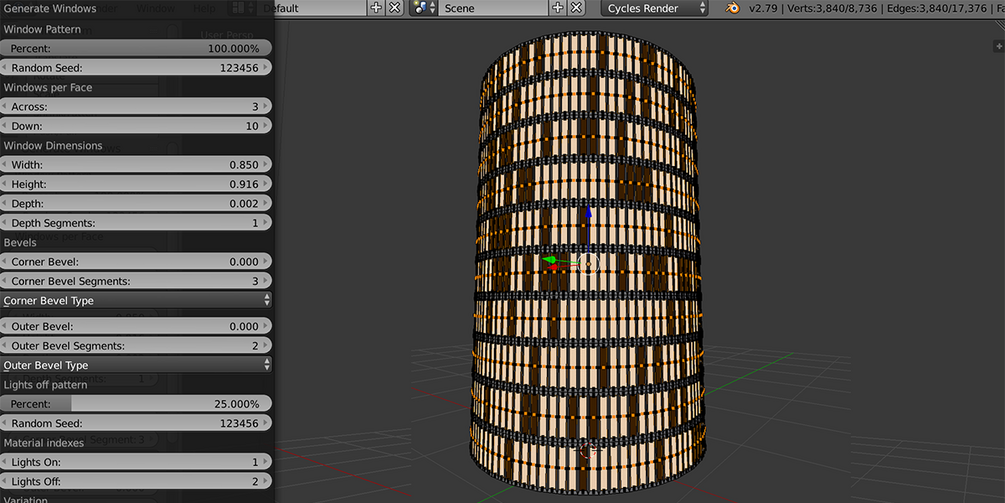Decrease Across with its left arrow
Screen dimensions: 1005x503
(5, 106)
